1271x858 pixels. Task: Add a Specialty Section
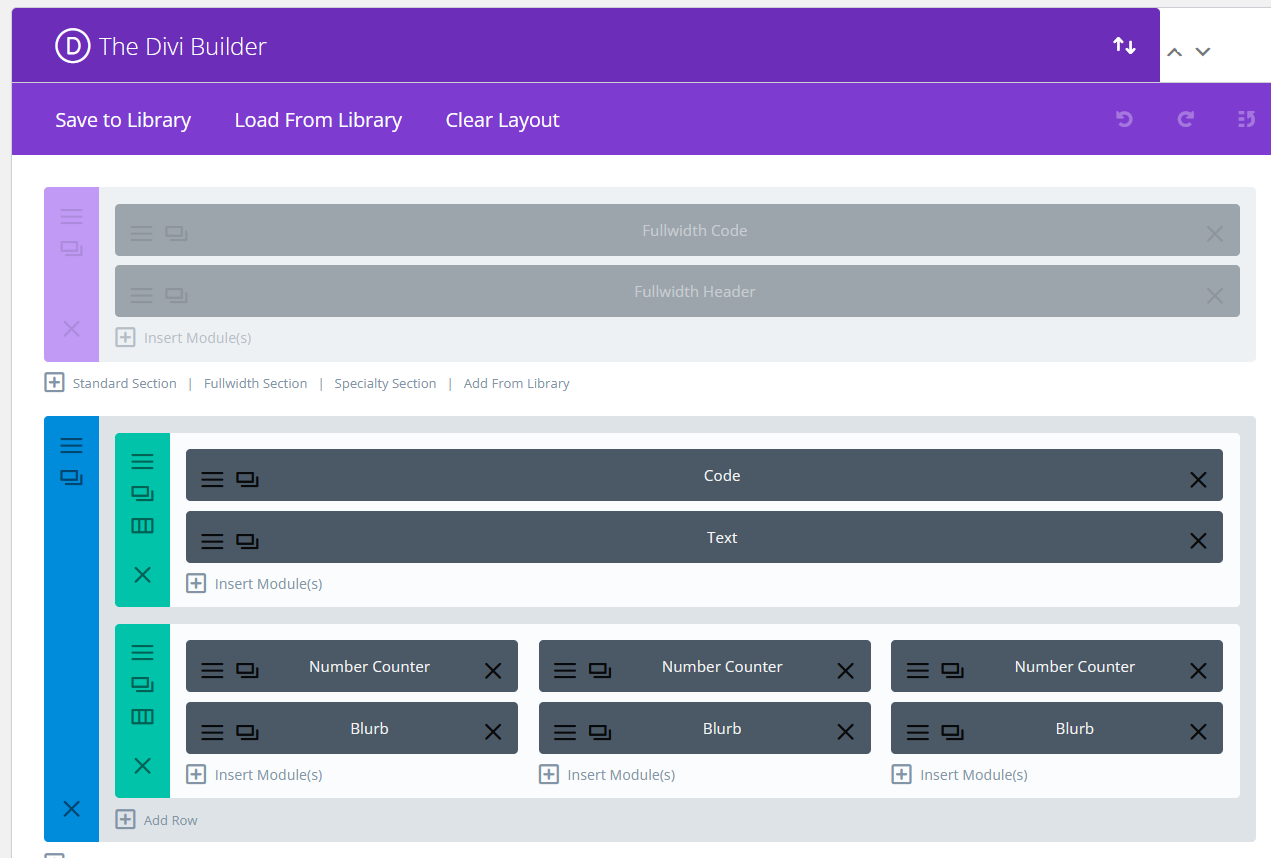(x=385, y=383)
